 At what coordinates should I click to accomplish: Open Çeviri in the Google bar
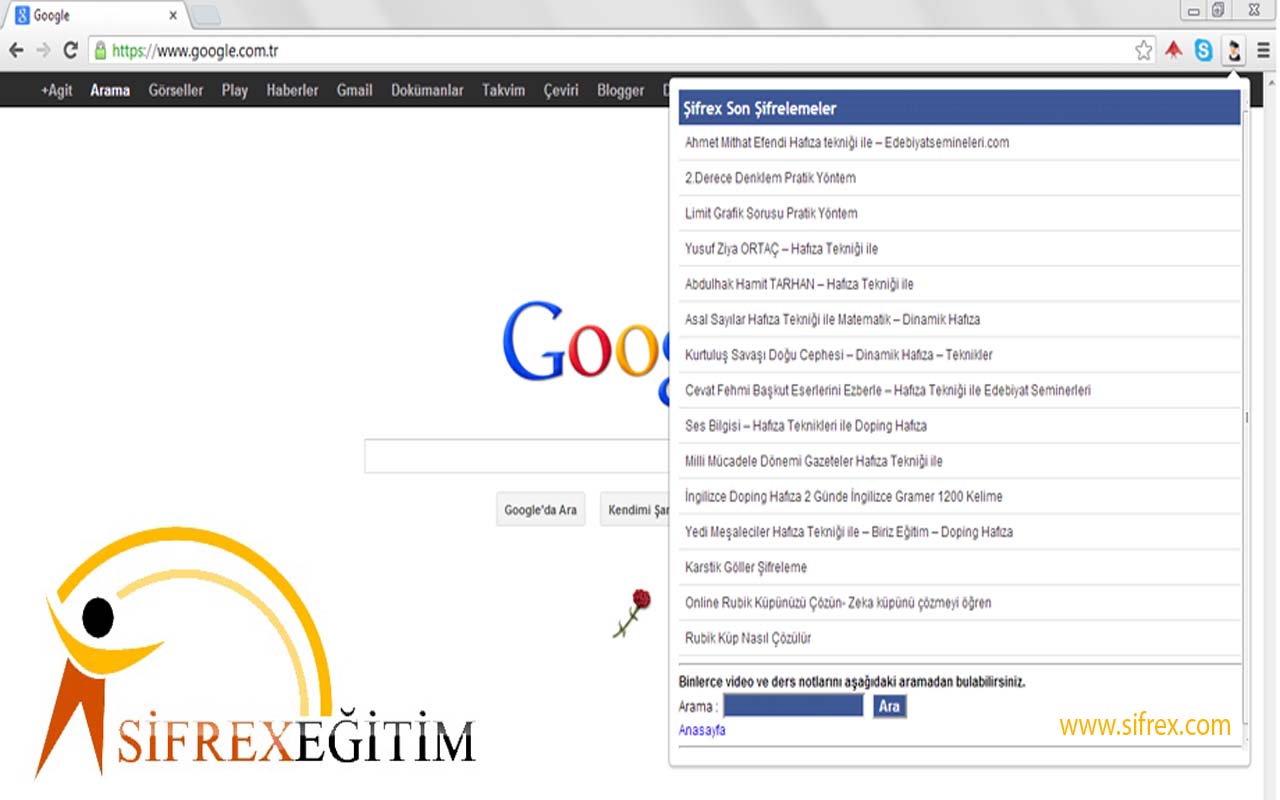pyautogui.click(x=561, y=90)
